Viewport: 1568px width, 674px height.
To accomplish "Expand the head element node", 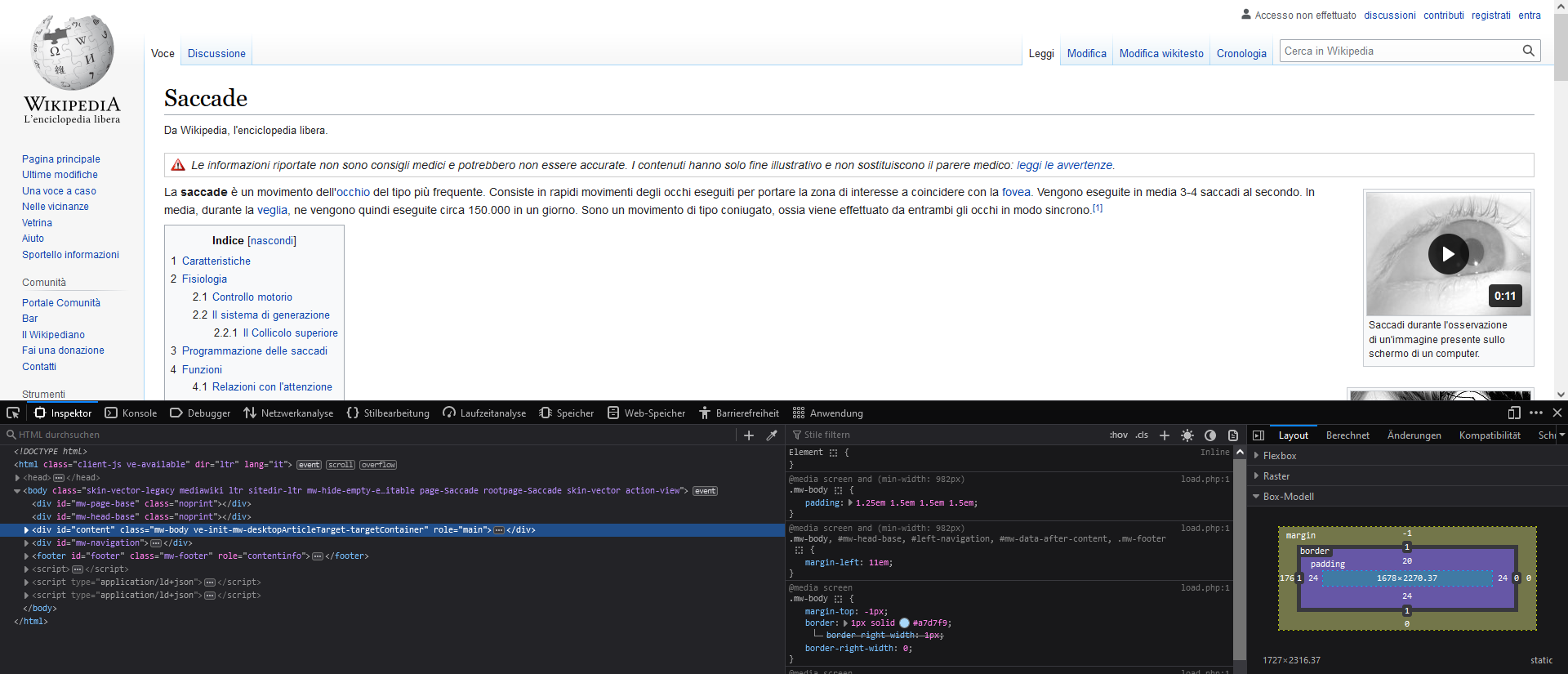I will click(x=17, y=478).
